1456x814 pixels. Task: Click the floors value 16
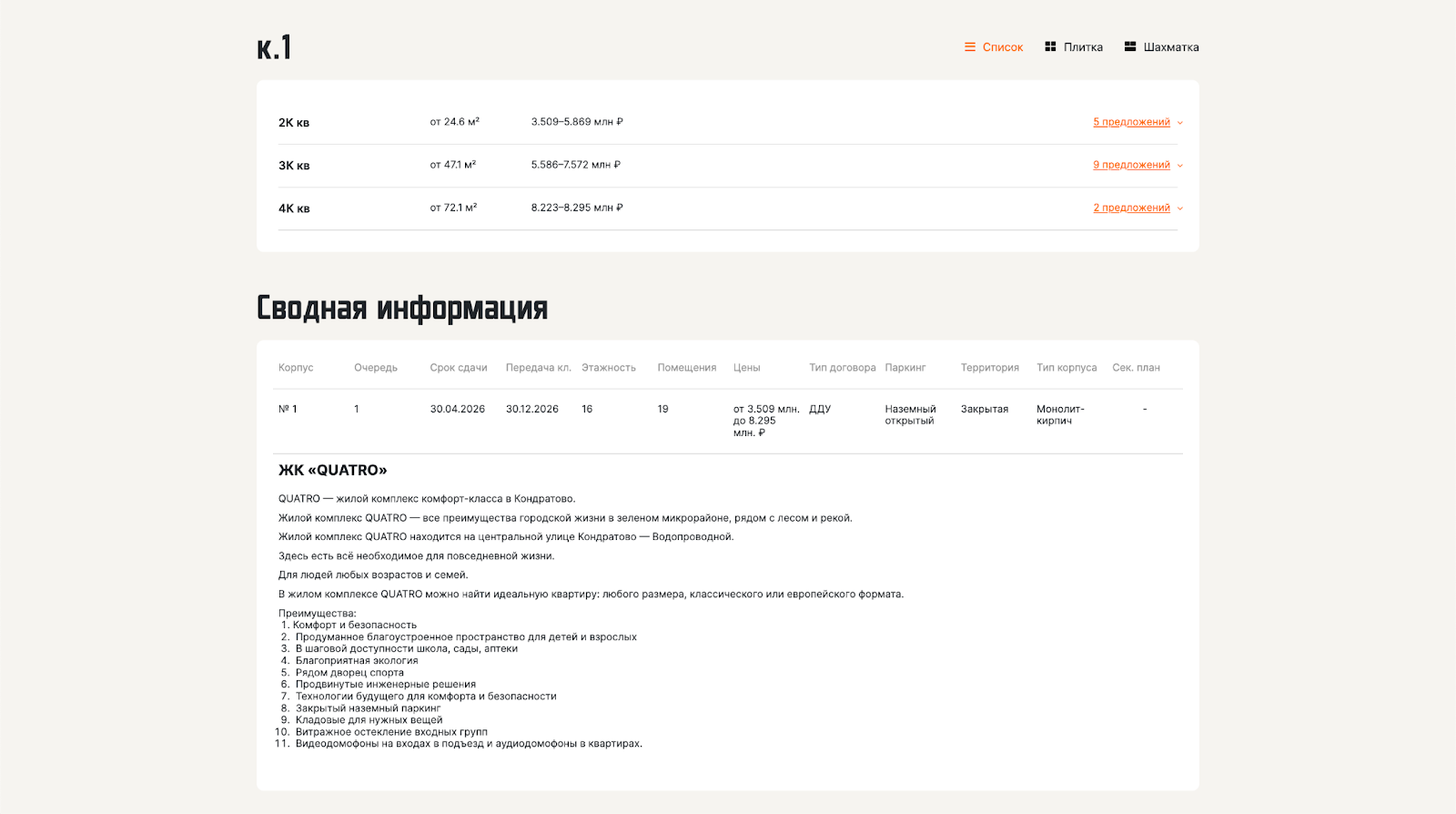[587, 409]
